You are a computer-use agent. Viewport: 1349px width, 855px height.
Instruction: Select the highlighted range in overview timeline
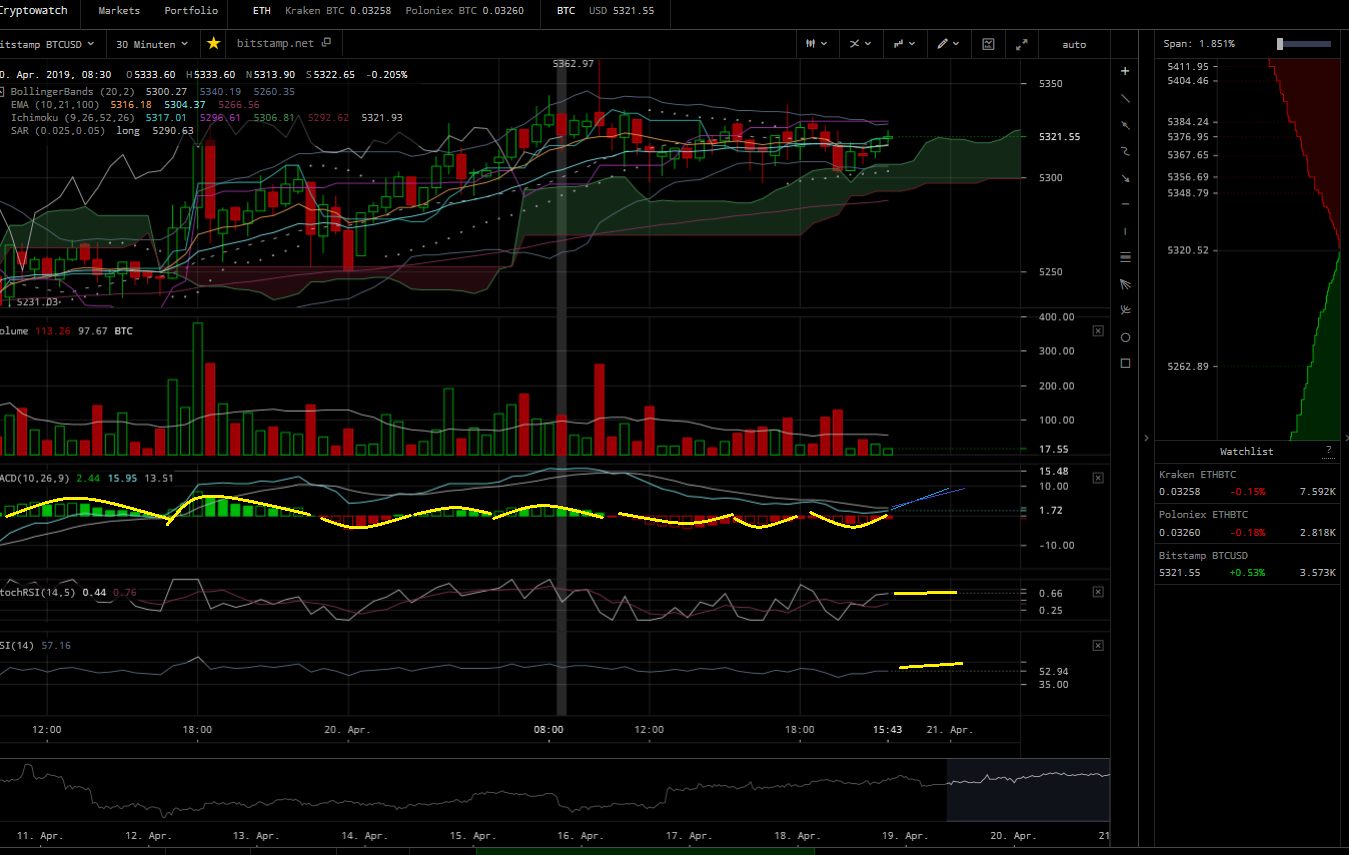[x=1028, y=790]
